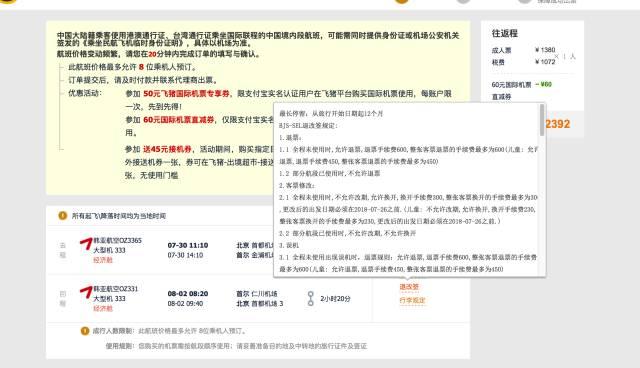This screenshot has height=368, width=640.
Task: Open the 60元国际机票直减券 promotion in the notice box
Action: (x=179, y=120)
